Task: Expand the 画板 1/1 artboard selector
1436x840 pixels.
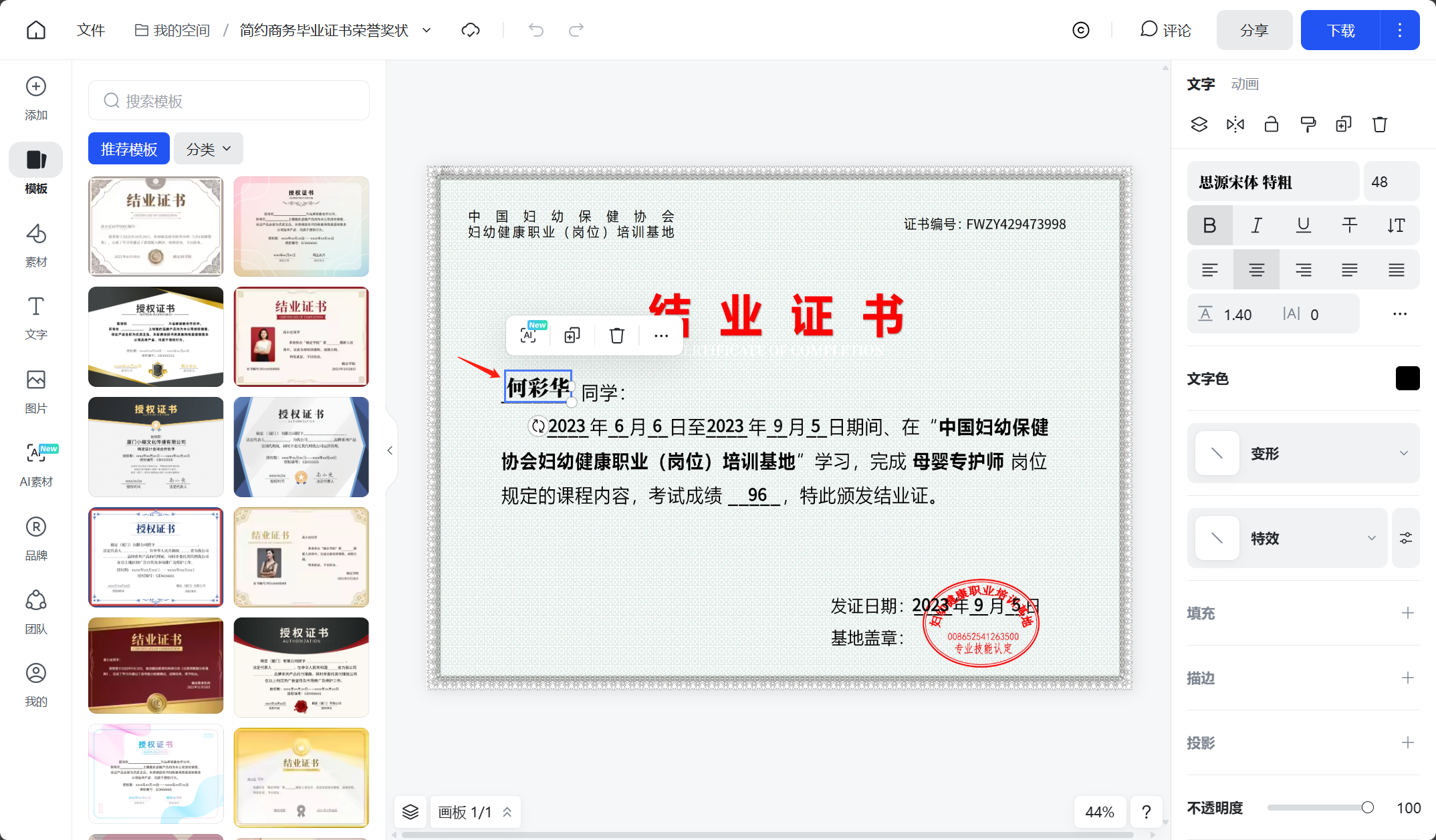Action: [x=475, y=812]
